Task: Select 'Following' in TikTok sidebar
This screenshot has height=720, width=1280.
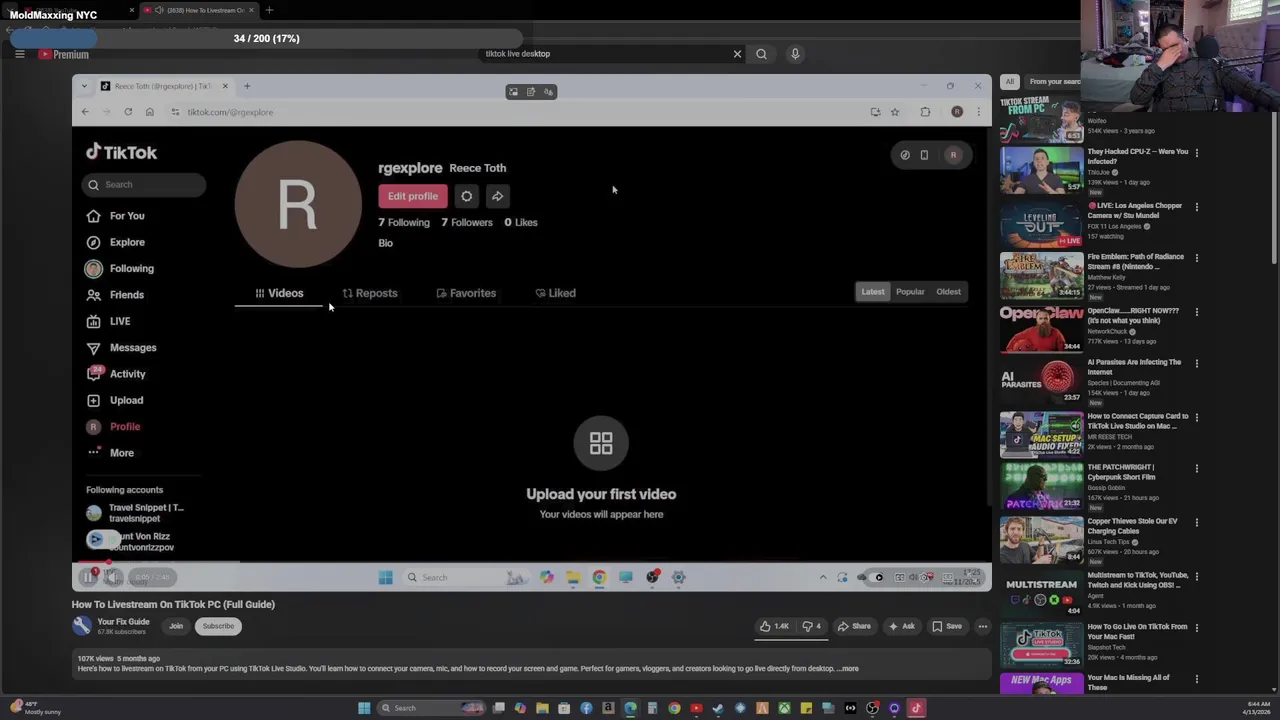Action: coord(120,268)
